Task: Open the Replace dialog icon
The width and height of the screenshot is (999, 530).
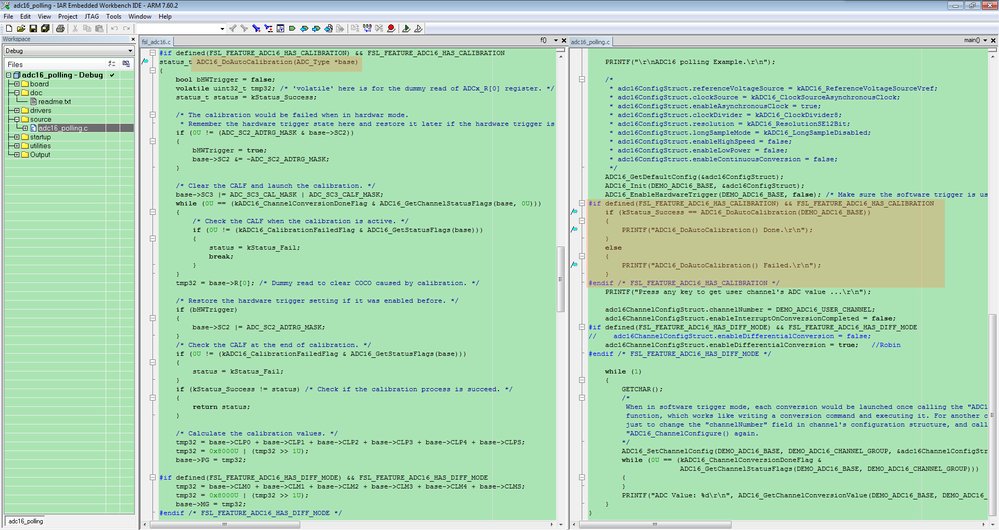Action: 268,29
